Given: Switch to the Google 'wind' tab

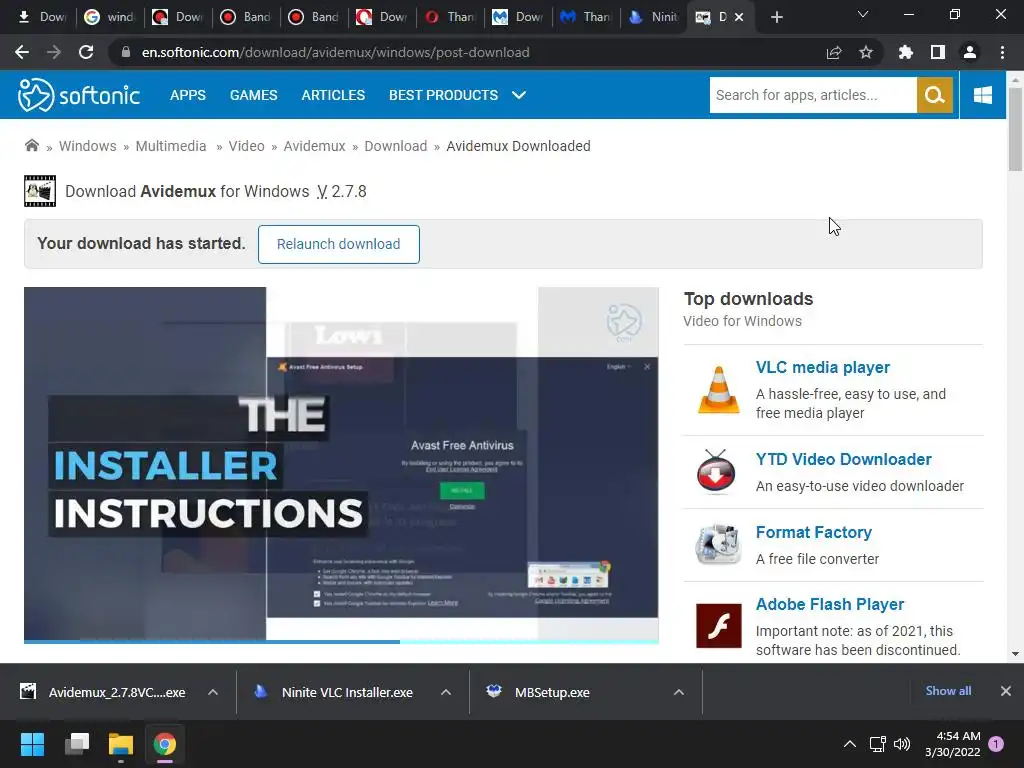Looking at the screenshot, I should click(x=110, y=17).
